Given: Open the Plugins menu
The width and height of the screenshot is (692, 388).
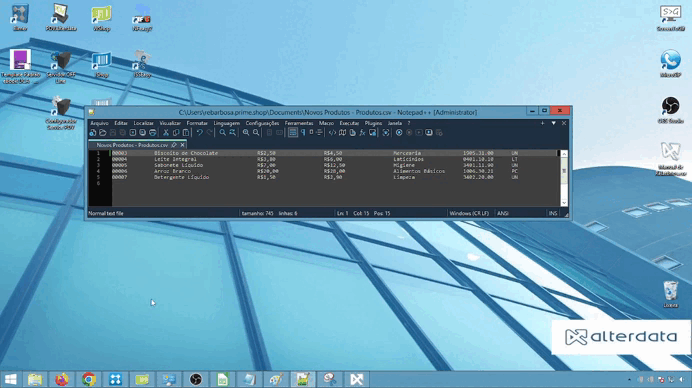Looking at the screenshot, I should click(x=373, y=123).
